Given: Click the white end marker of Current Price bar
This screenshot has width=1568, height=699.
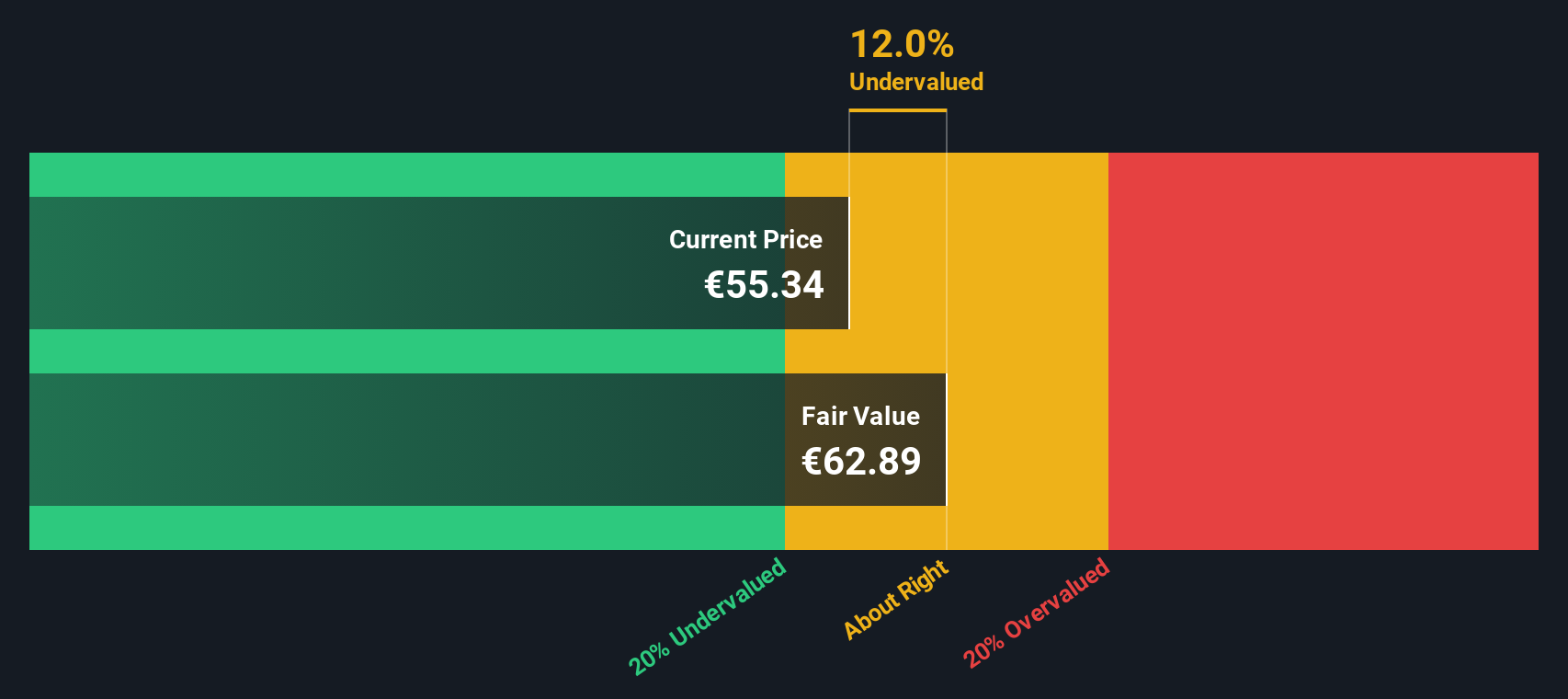Looking at the screenshot, I should (849, 263).
